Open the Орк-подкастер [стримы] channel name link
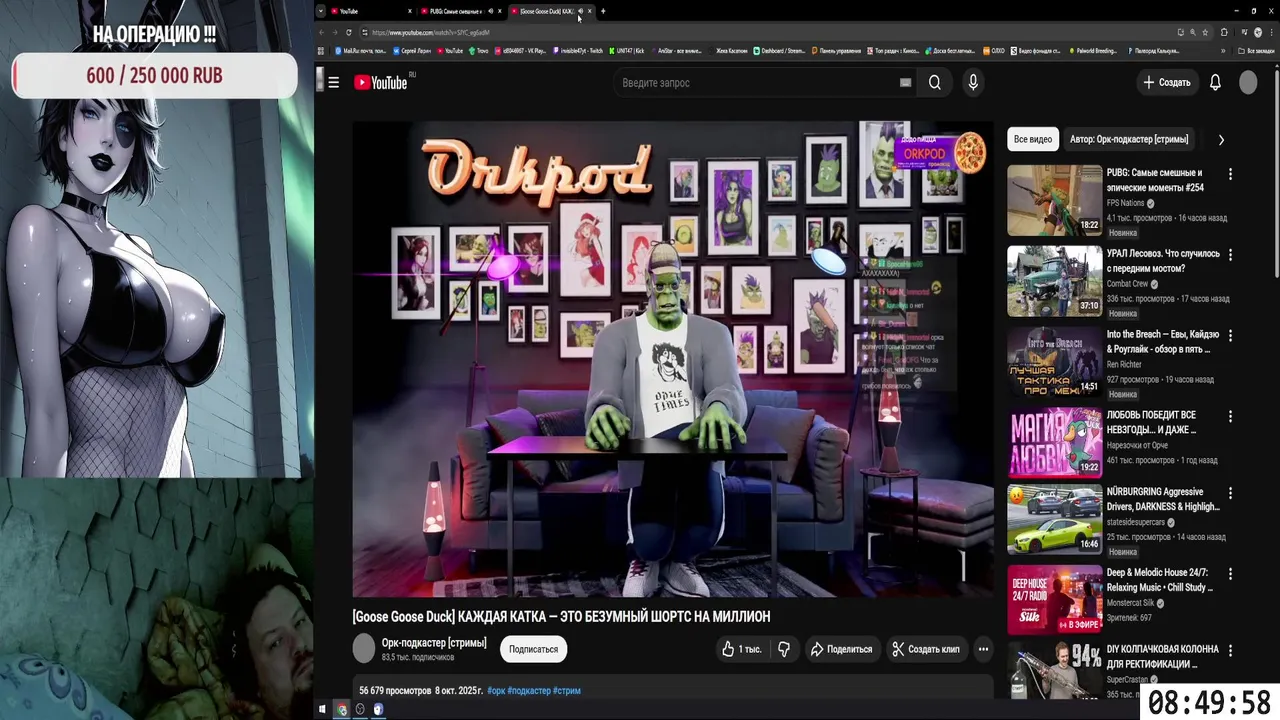The height and width of the screenshot is (720, 1280). (x=434, y=643)
